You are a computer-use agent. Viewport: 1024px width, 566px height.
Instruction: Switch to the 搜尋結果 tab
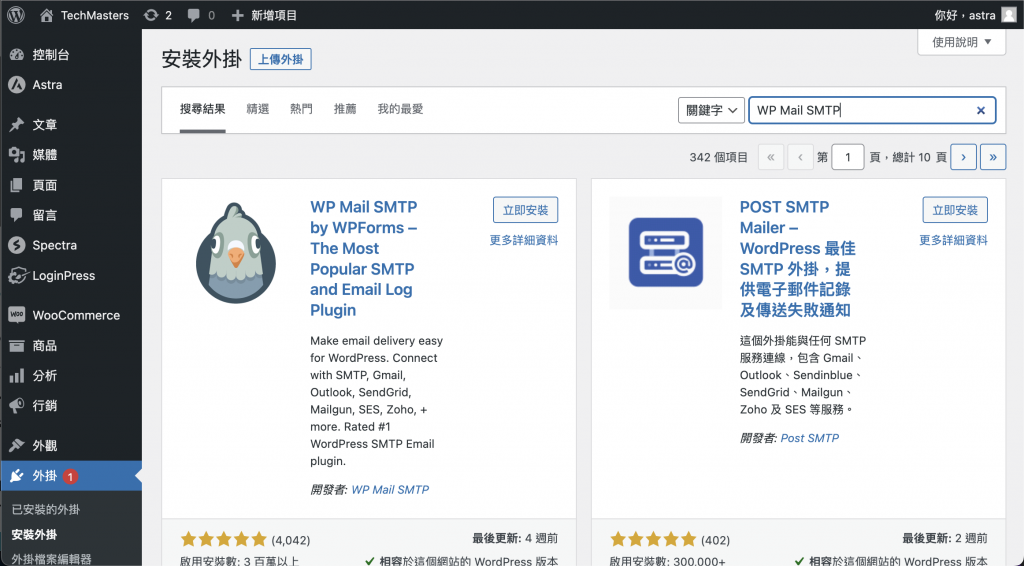click(202, 109)
